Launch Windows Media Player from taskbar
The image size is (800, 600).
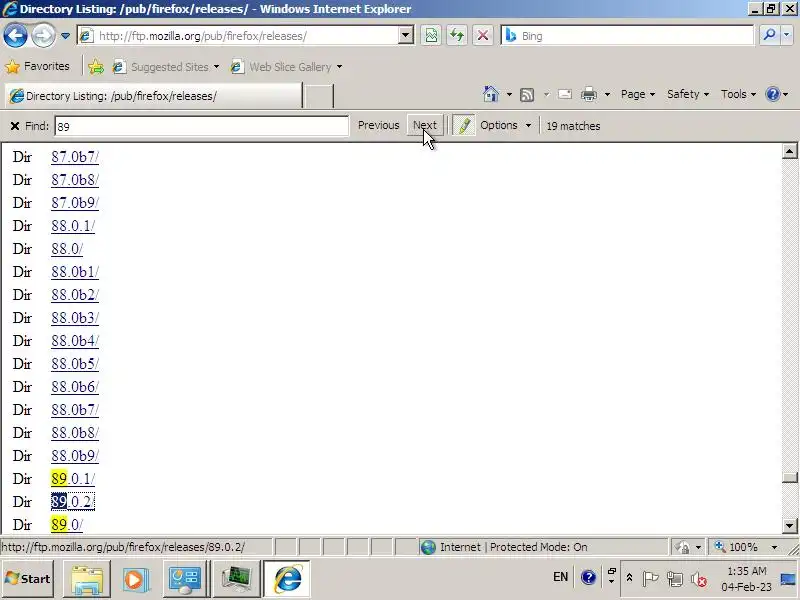135,580
